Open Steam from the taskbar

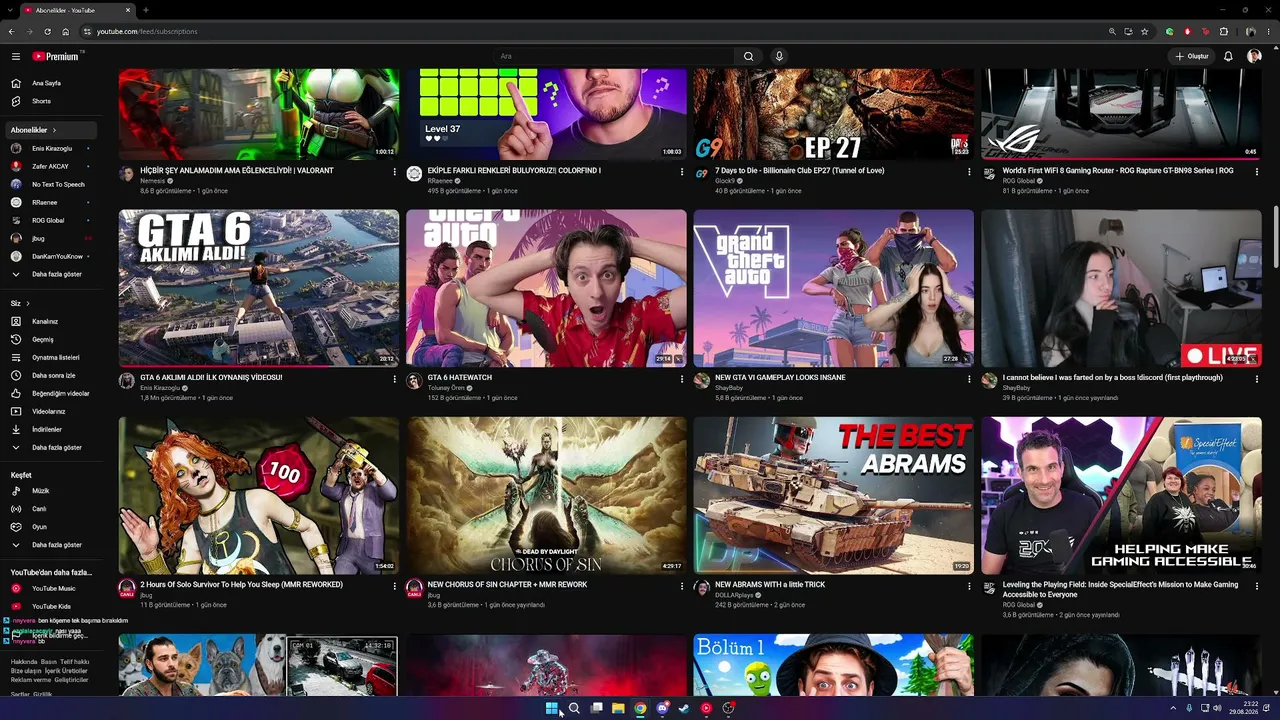point(684,708)
